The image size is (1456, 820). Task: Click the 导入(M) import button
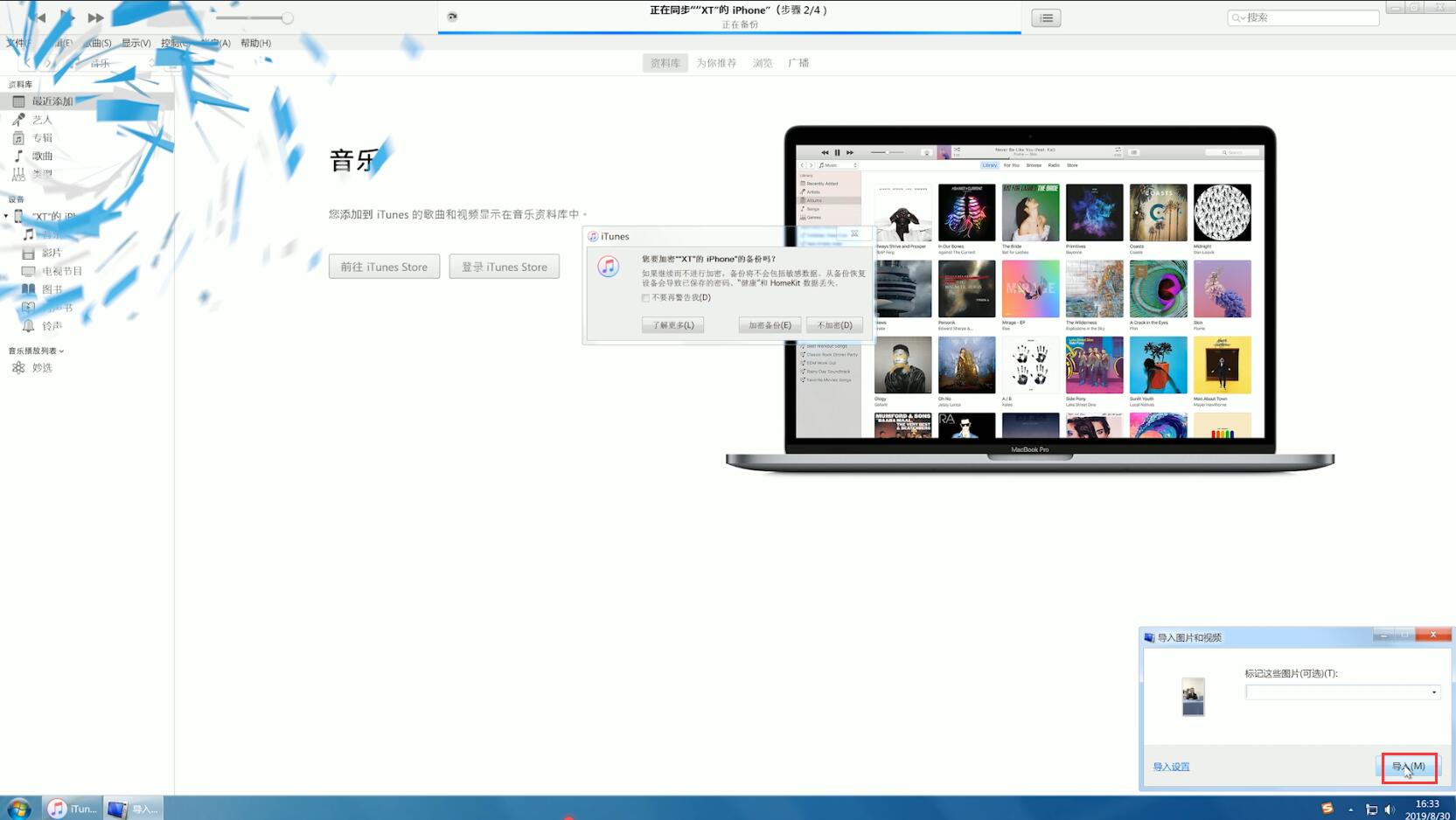[1409, 767]
